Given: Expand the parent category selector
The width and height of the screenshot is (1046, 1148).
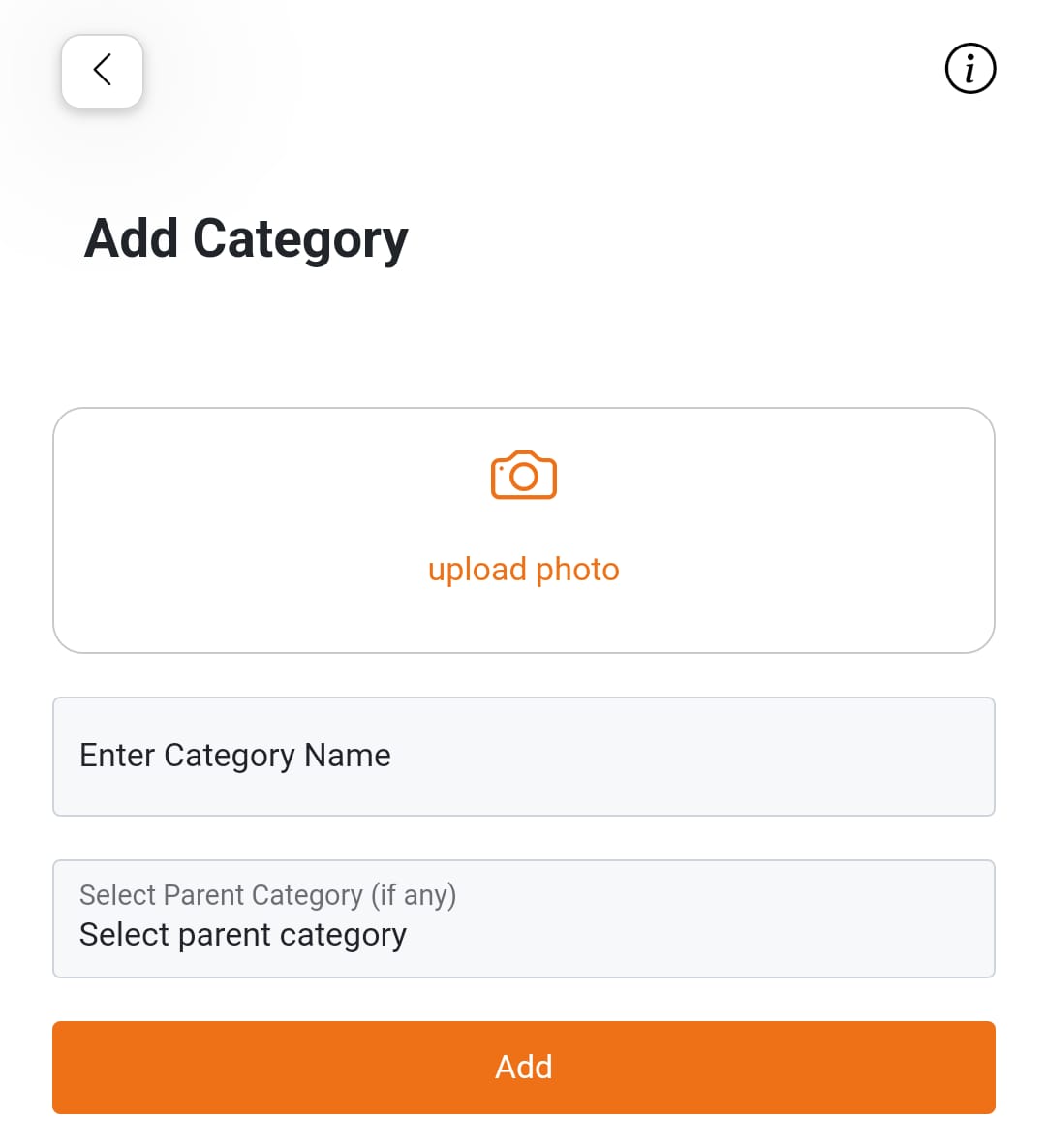Looking at the screenshot, I should pyautogui.click(x=523, y=918).
